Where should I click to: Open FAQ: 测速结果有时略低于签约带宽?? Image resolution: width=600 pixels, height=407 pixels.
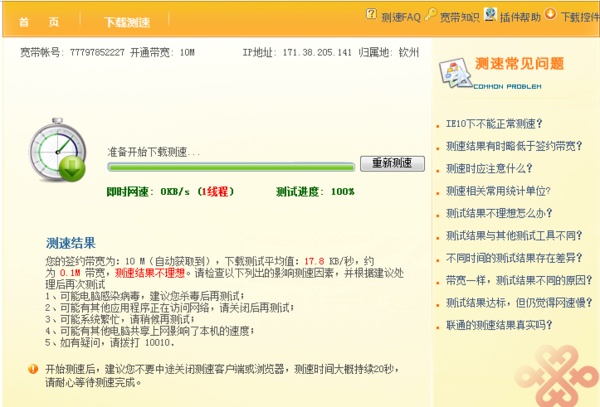[x=514, y=146]
